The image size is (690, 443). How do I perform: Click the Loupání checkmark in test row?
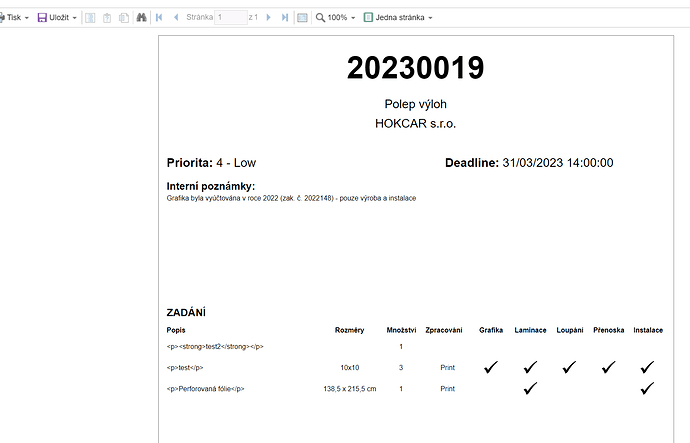[569, 367]
